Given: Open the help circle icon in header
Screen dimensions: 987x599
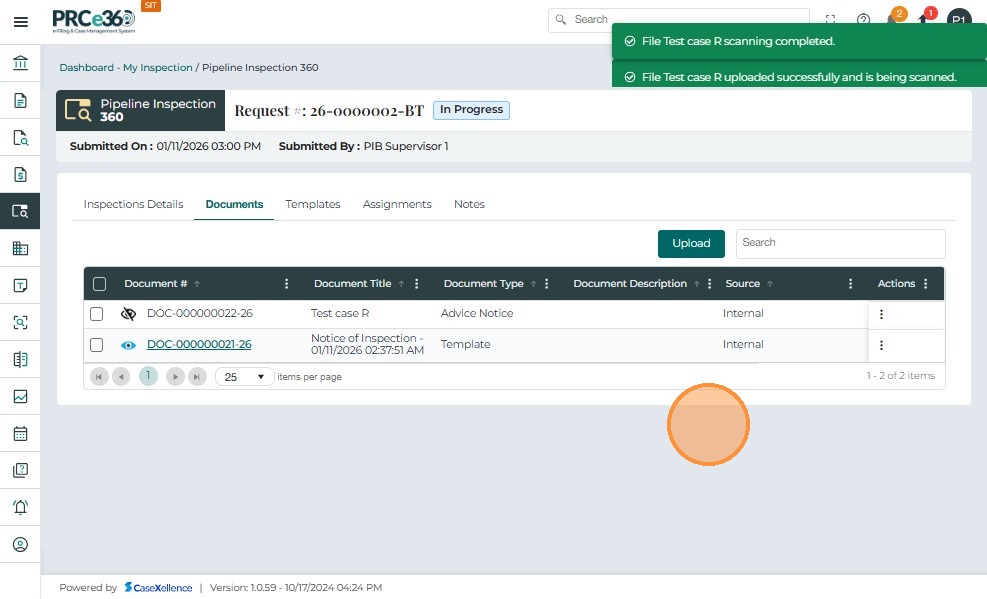Looking at the screenshot, I should point(863,20).
